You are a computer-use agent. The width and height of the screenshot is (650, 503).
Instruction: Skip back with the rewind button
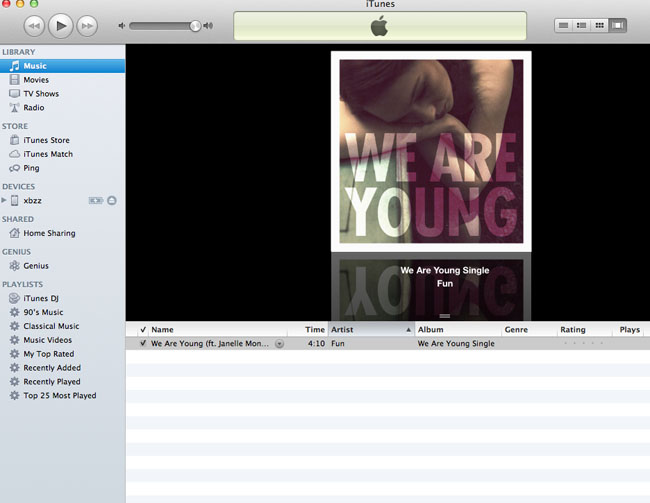tap(34, 26)
